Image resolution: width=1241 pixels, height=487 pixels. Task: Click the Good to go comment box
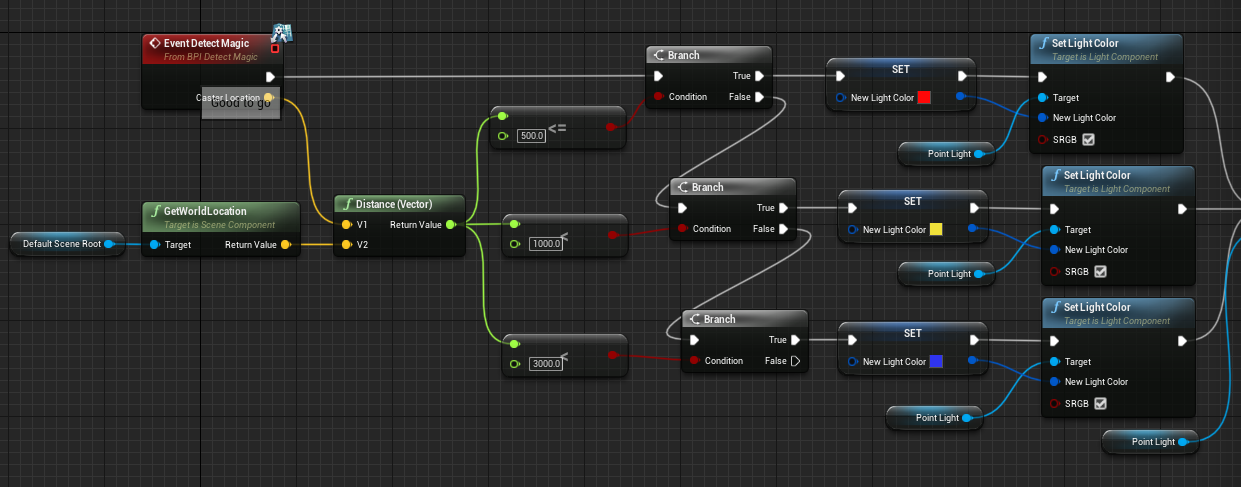point(241,103)
